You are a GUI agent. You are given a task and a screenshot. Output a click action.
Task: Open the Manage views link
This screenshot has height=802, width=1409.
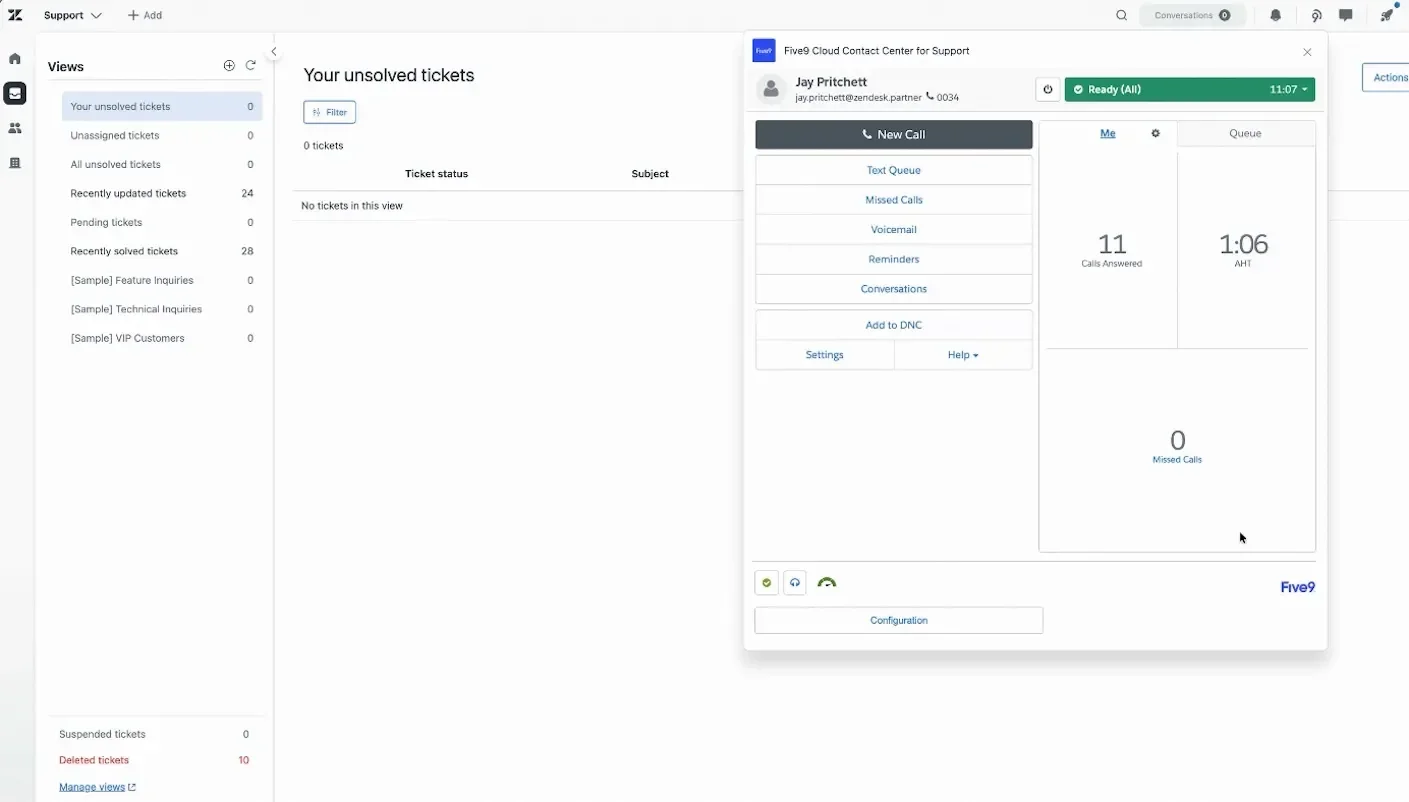[x=97, y=787]
